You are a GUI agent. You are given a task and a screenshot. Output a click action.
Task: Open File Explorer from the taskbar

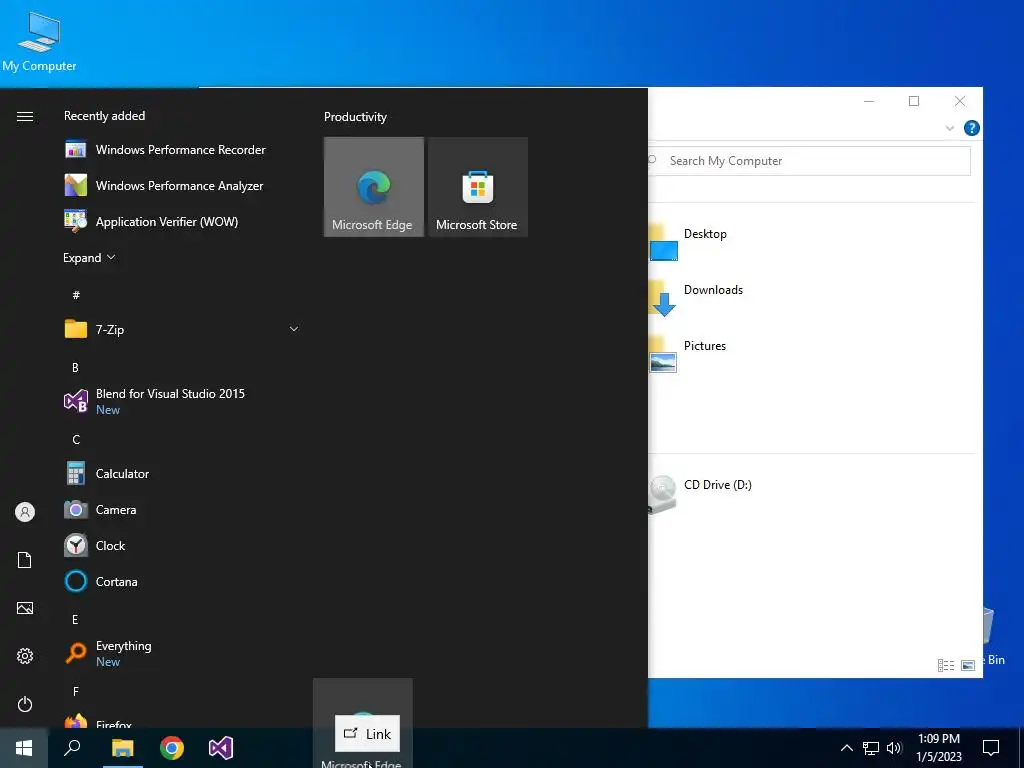point(122,748)
